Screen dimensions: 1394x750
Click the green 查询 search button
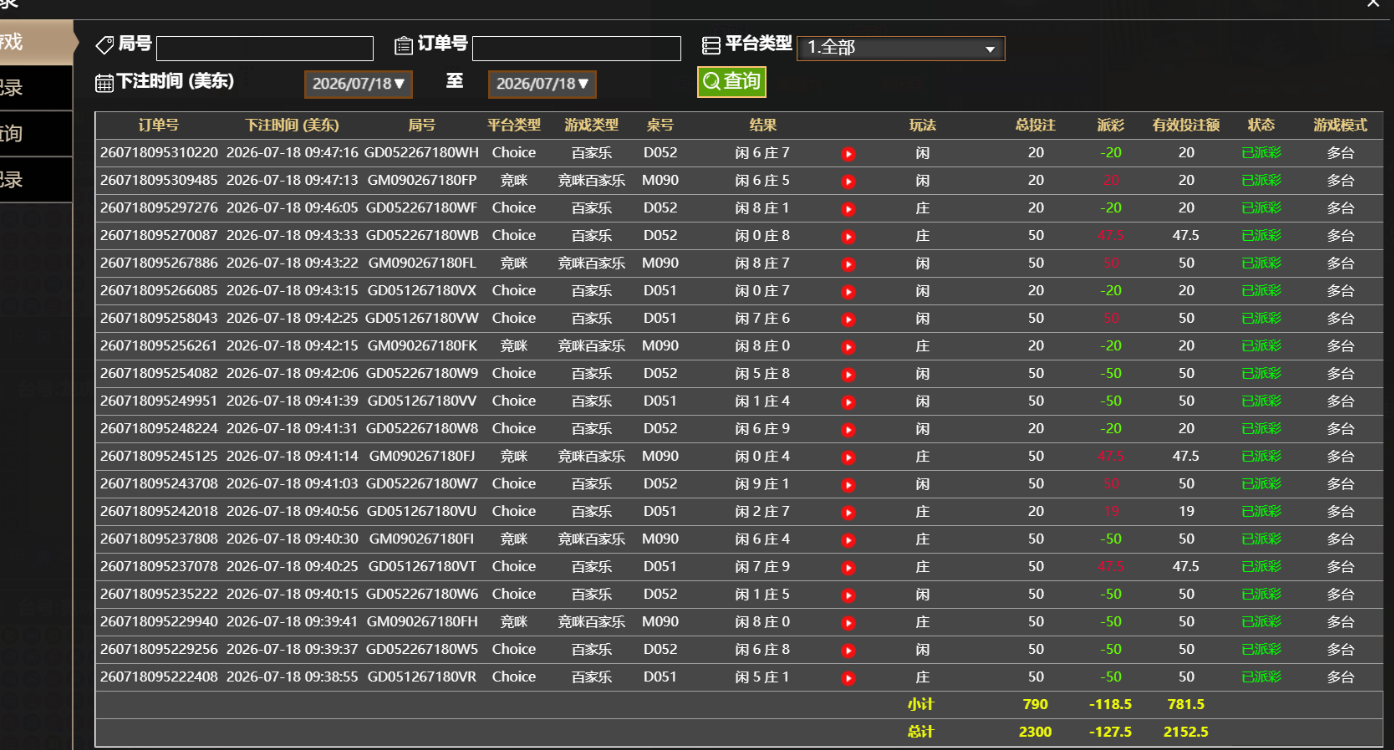coord(732,82)
